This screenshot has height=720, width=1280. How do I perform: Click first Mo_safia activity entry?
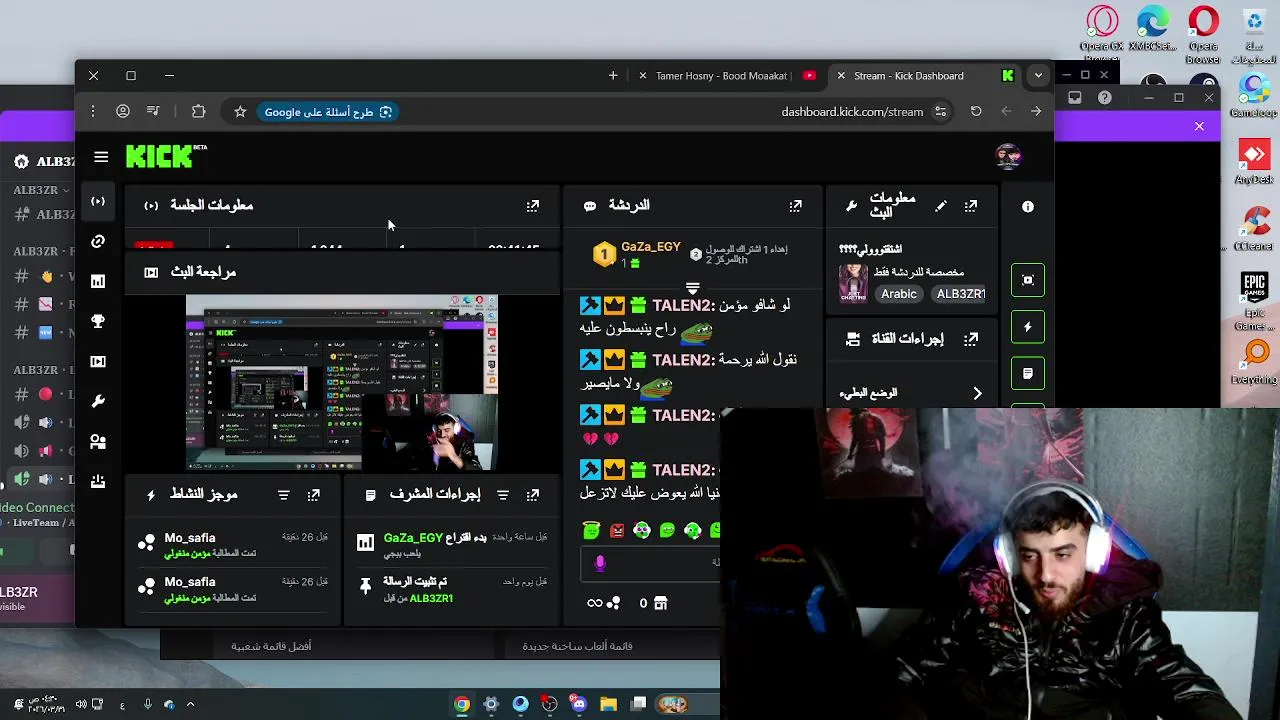(x=235, y=545)
